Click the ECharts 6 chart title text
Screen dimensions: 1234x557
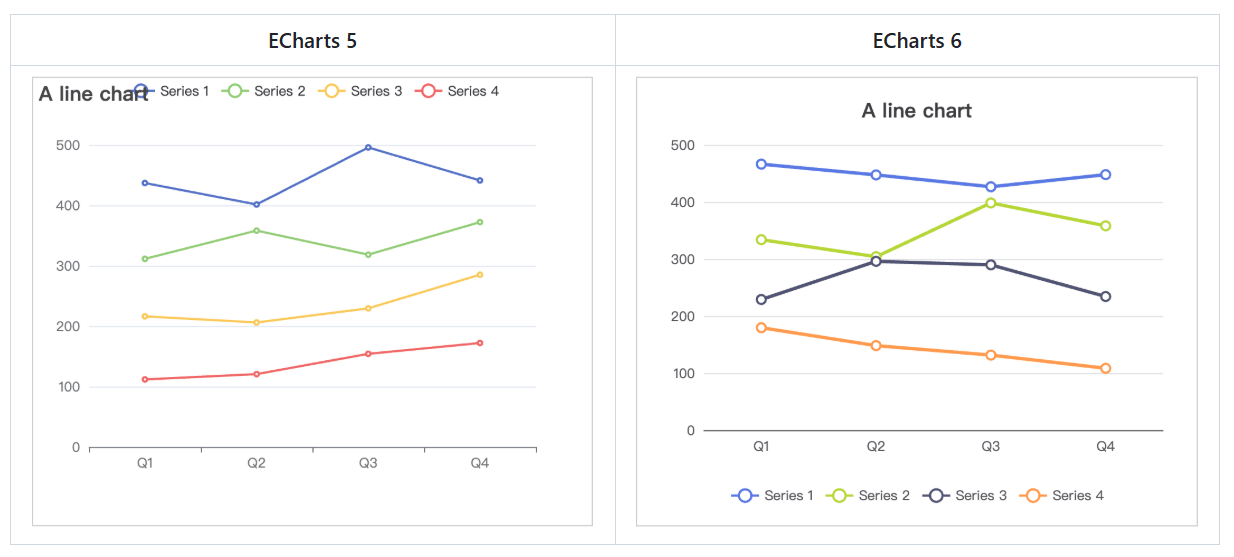pos(916,111)
